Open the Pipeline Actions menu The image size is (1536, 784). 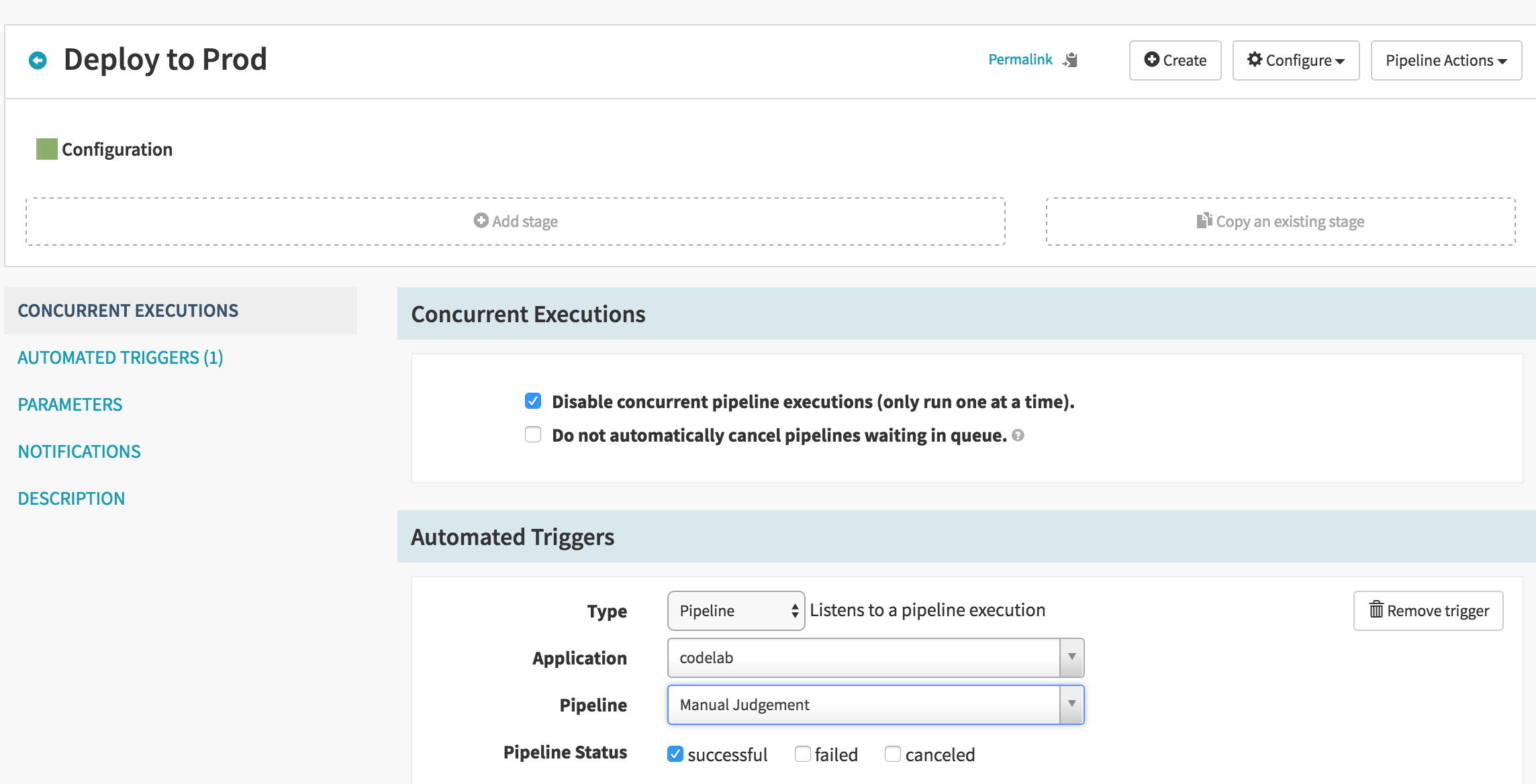[1446, 60]
